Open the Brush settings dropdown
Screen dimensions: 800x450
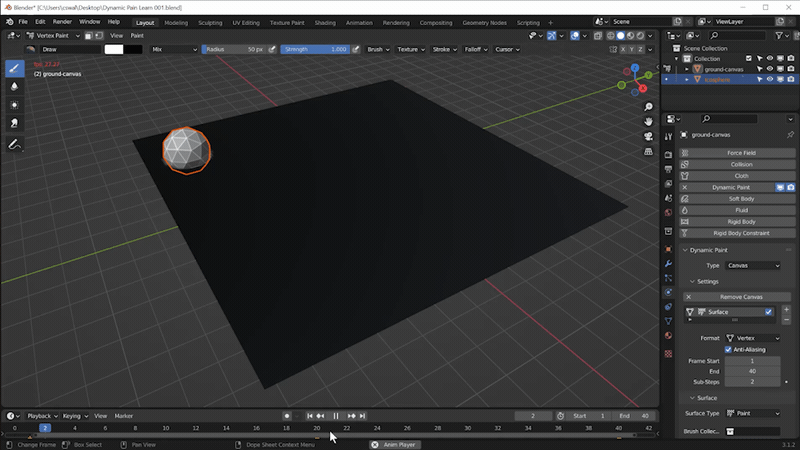click(x=378, y=49)
